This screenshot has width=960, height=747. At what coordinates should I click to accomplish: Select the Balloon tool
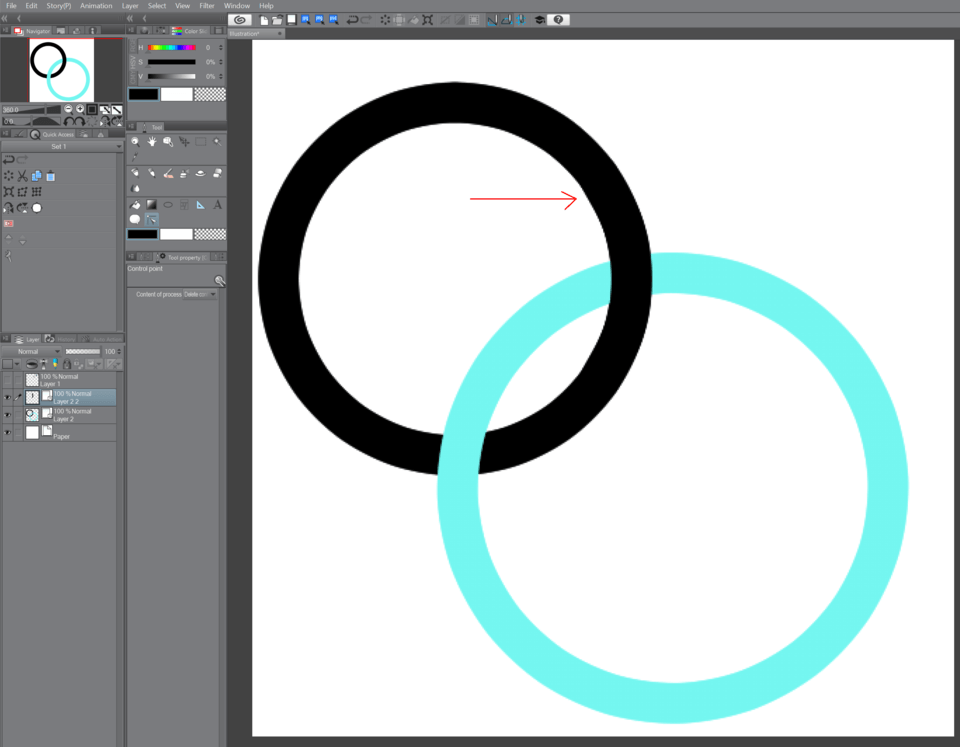pyautogui.click(x=135, y=219)
